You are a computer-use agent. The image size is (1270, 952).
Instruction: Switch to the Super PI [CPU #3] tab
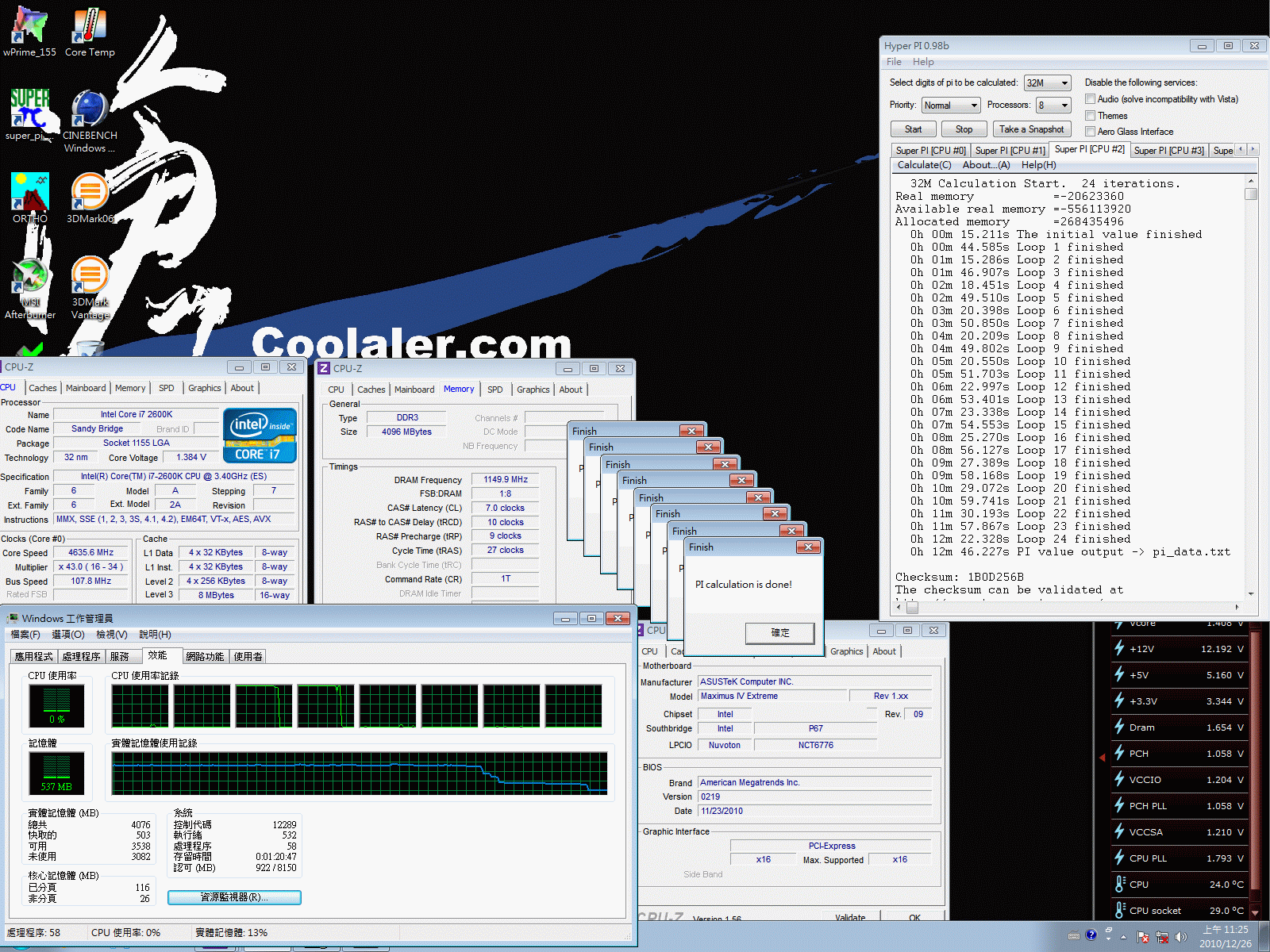tap(1168, 151)
